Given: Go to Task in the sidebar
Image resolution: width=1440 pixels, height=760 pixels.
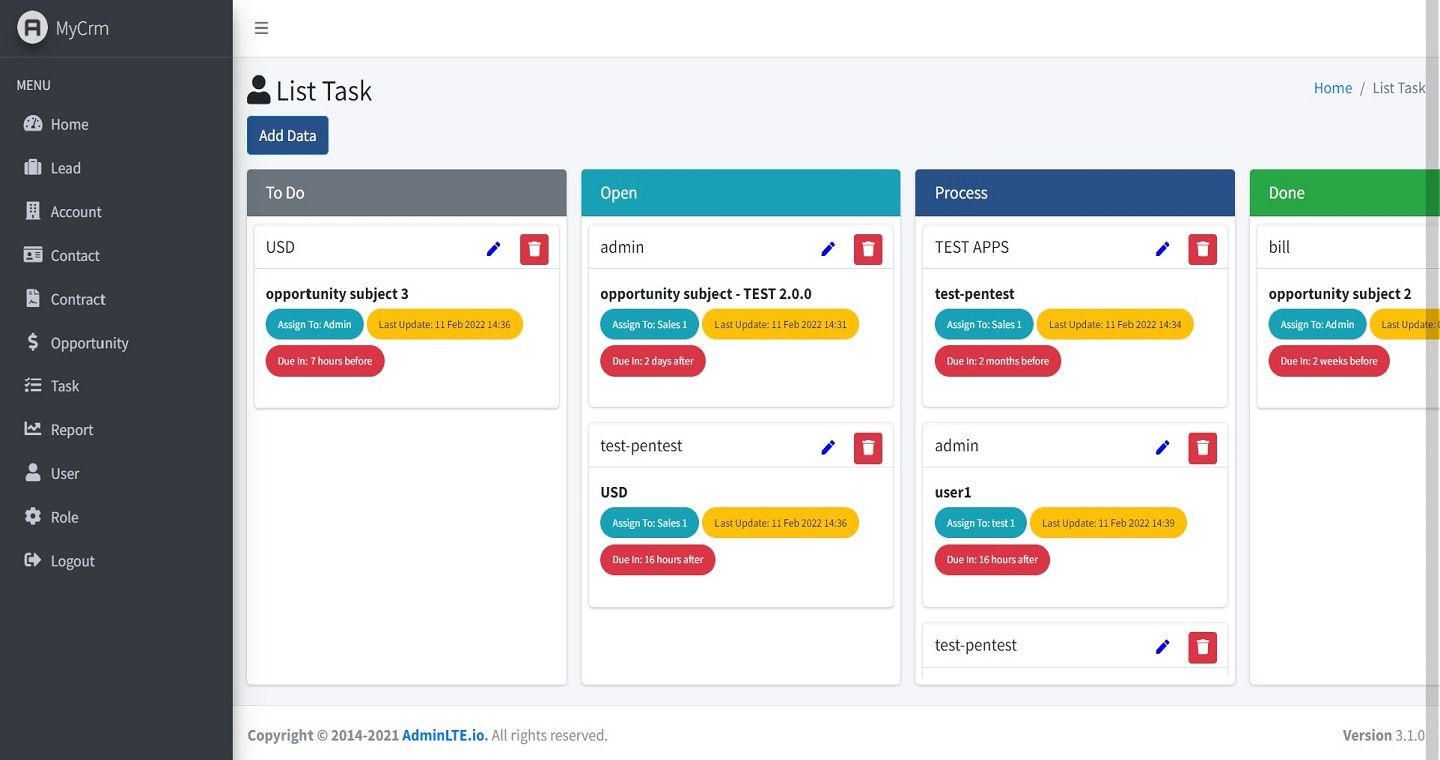Looking at the screenshot, I should click(65, 386).
